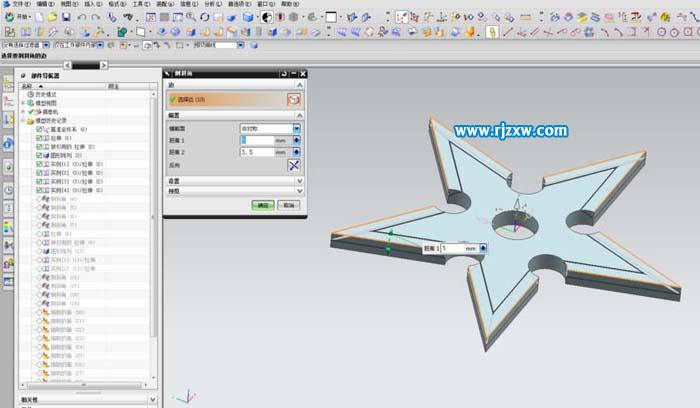This screenshot has width=700, height=408.
Task: Click the reverse direction icon in chamfer dialog
Action: coord(294,165)
